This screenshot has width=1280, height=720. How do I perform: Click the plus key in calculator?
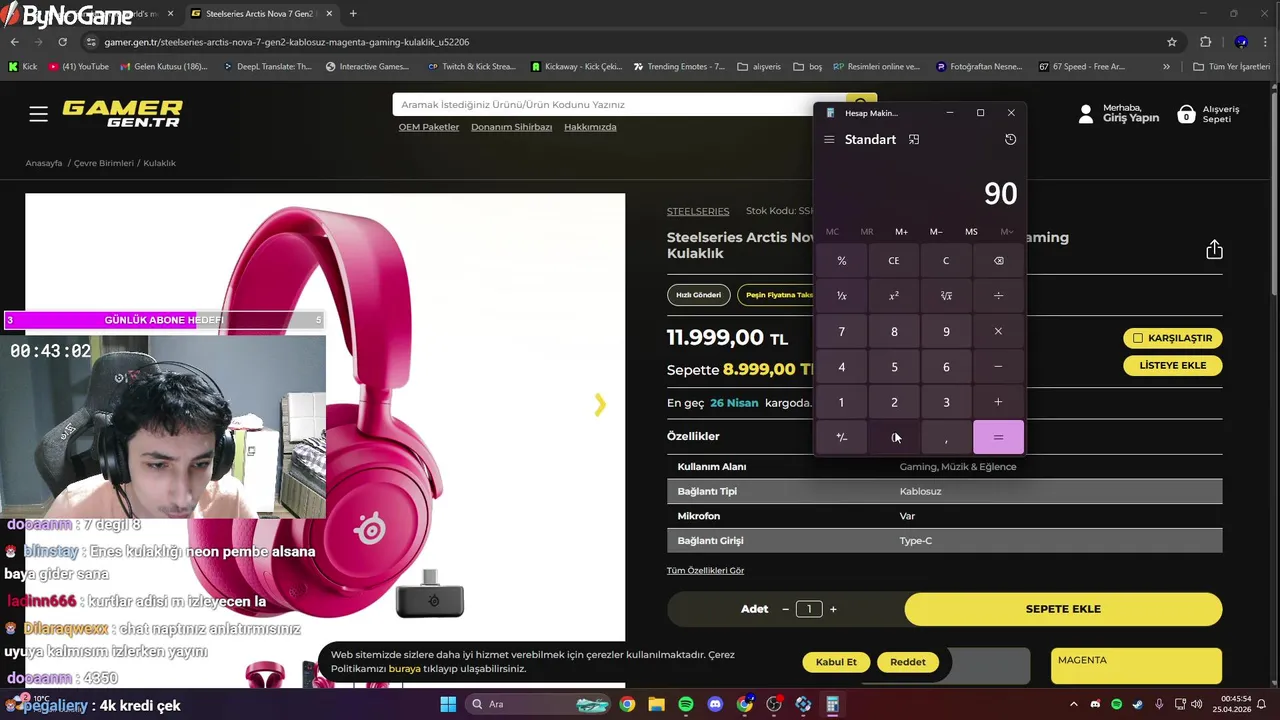click(x=998, y=402)
